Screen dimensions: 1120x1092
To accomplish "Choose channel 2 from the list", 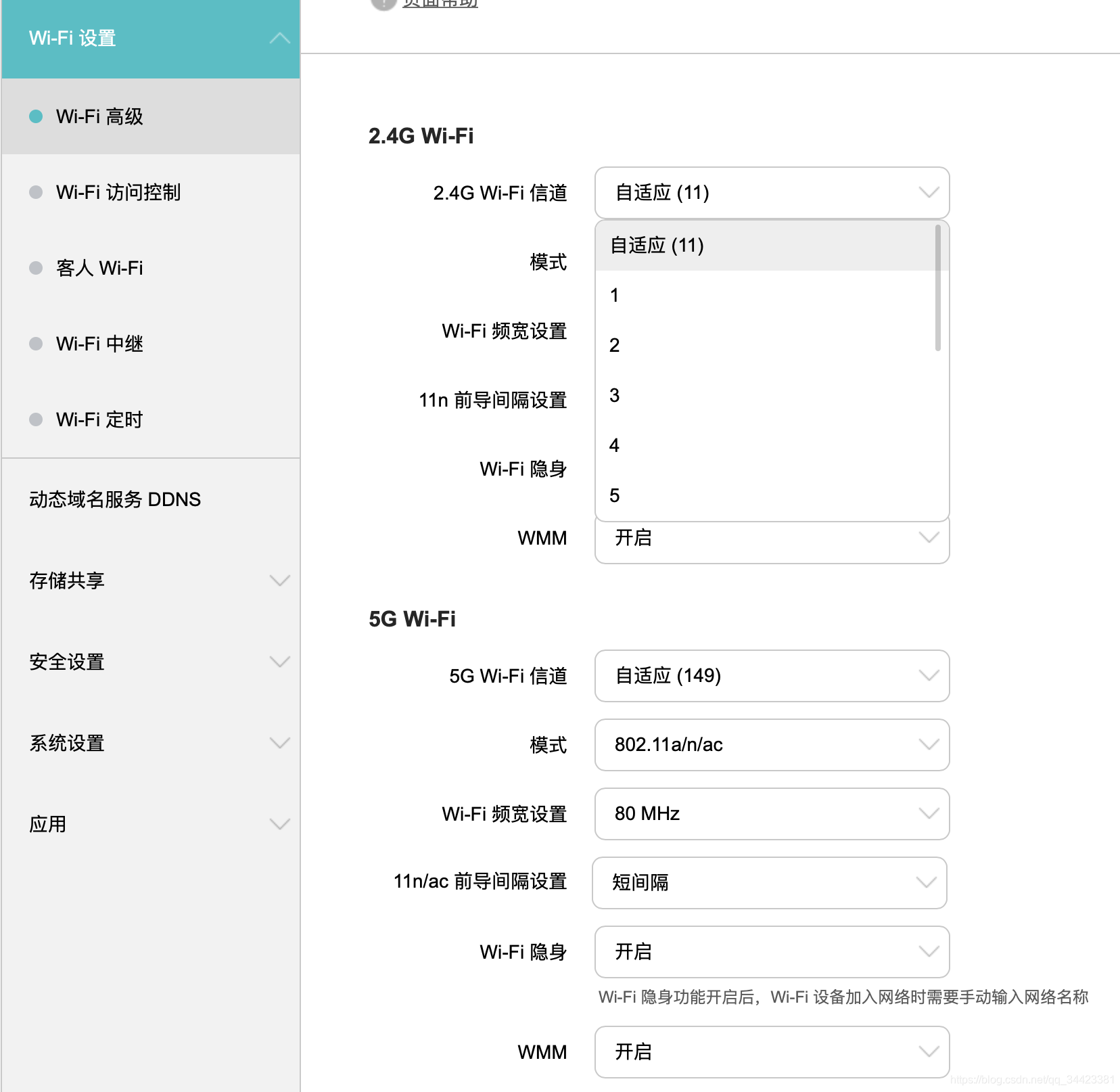I will [x=765, y=346].
